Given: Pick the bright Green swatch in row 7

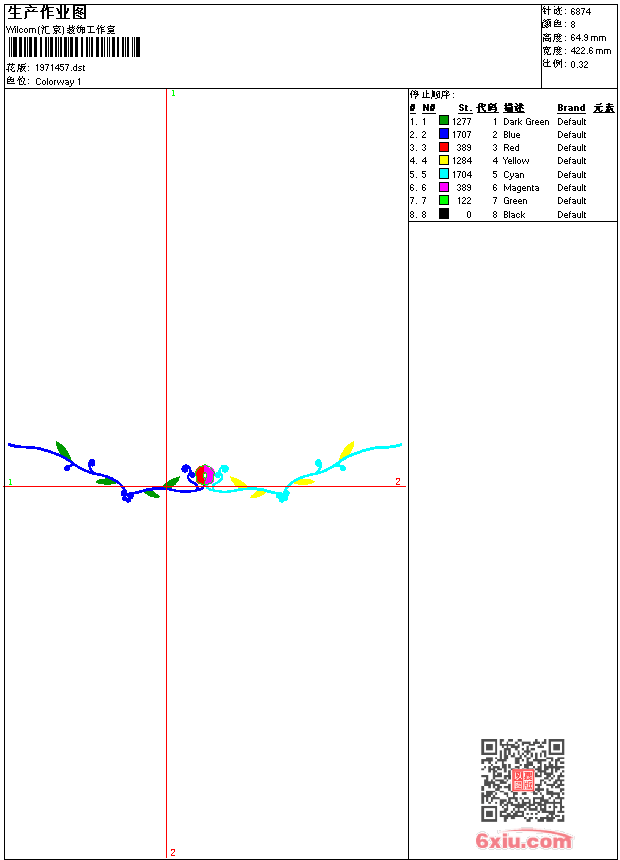Looking at the screenshot, I should click(444, 200).
